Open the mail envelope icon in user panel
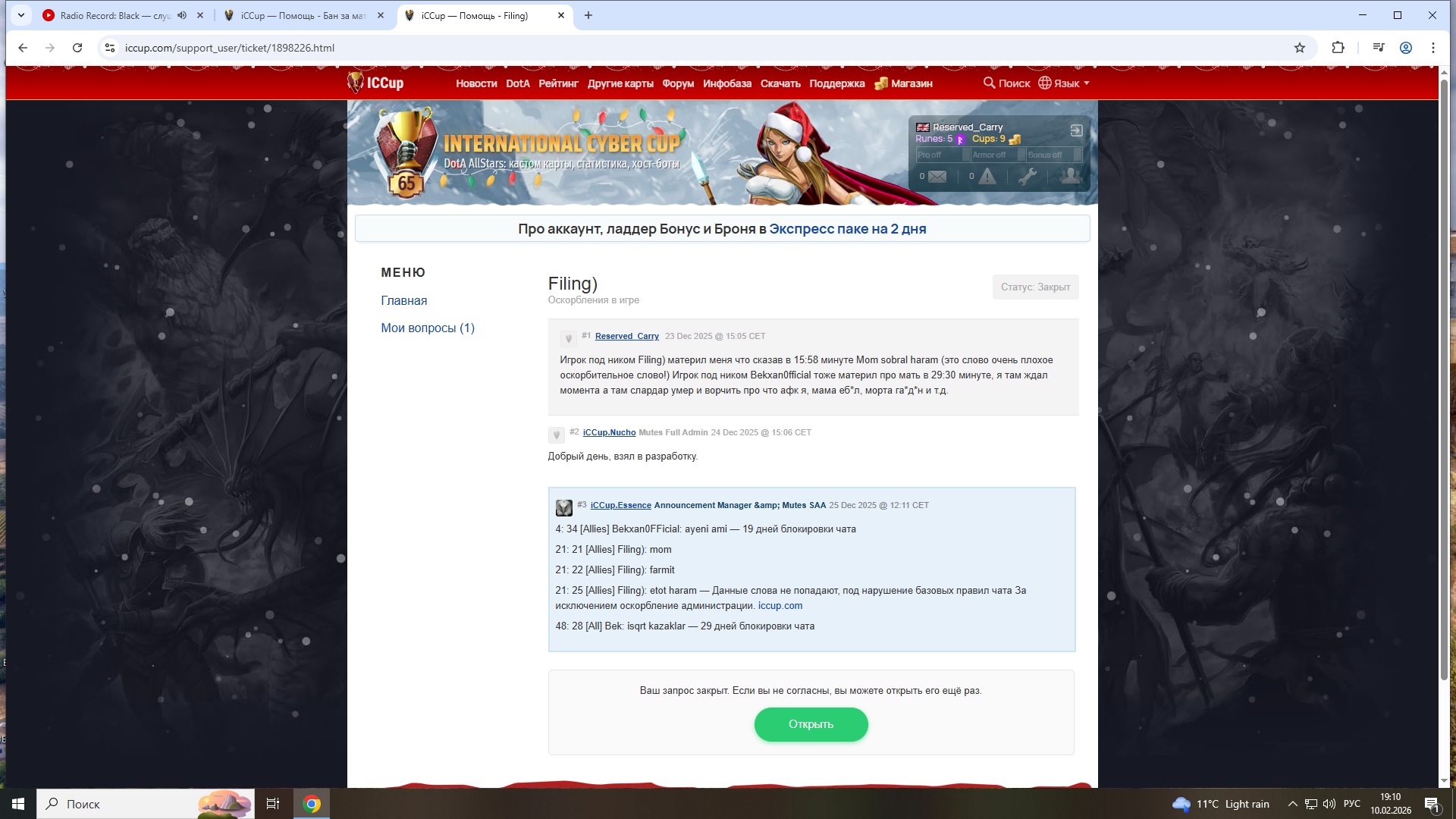This screenshot has height=819, width=1456. coord(937,177)
